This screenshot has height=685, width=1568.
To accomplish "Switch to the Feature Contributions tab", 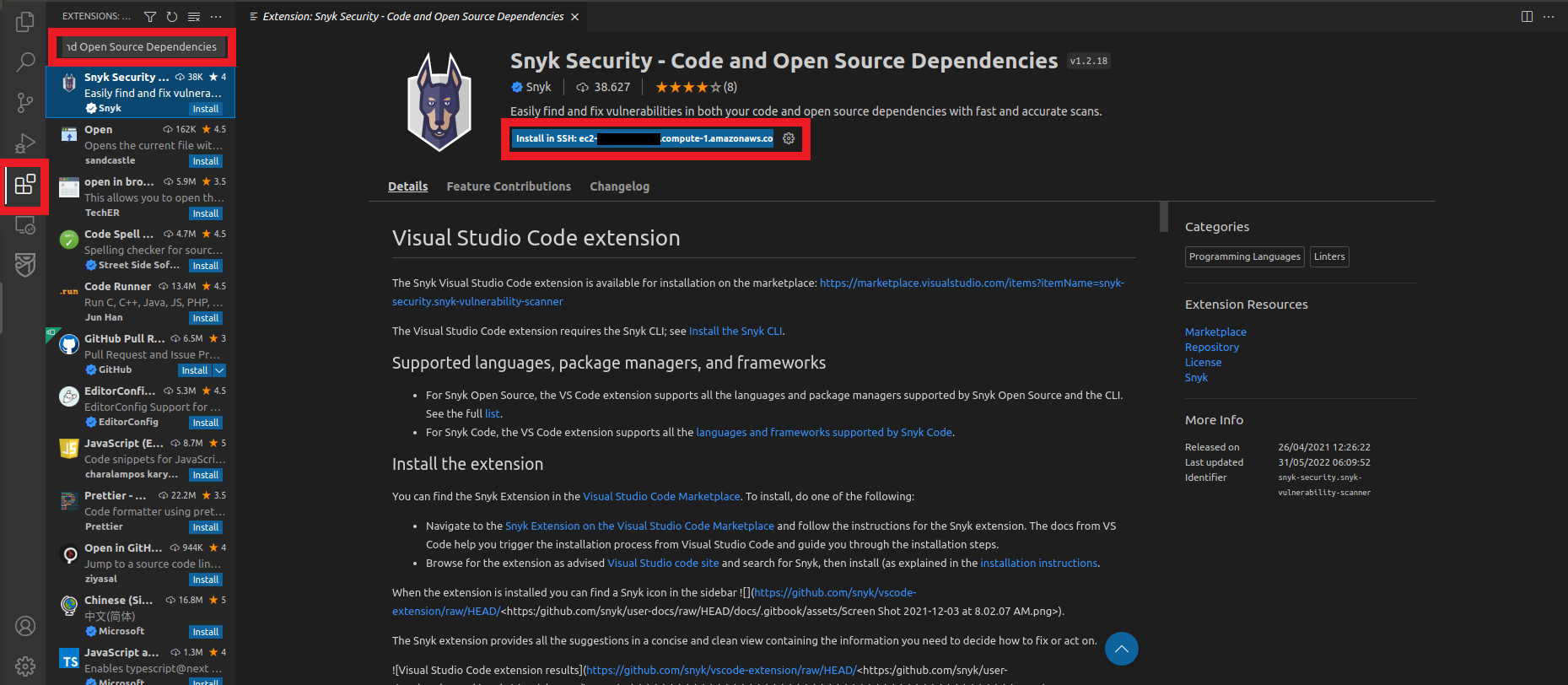I will coord(509,186).
